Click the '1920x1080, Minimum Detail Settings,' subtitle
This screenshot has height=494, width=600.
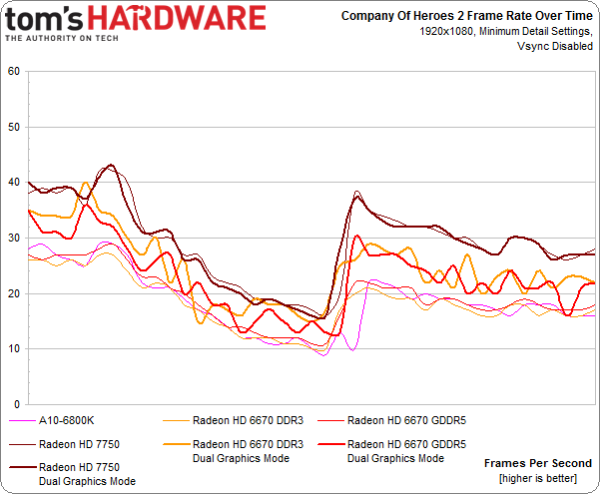[506, 31]
